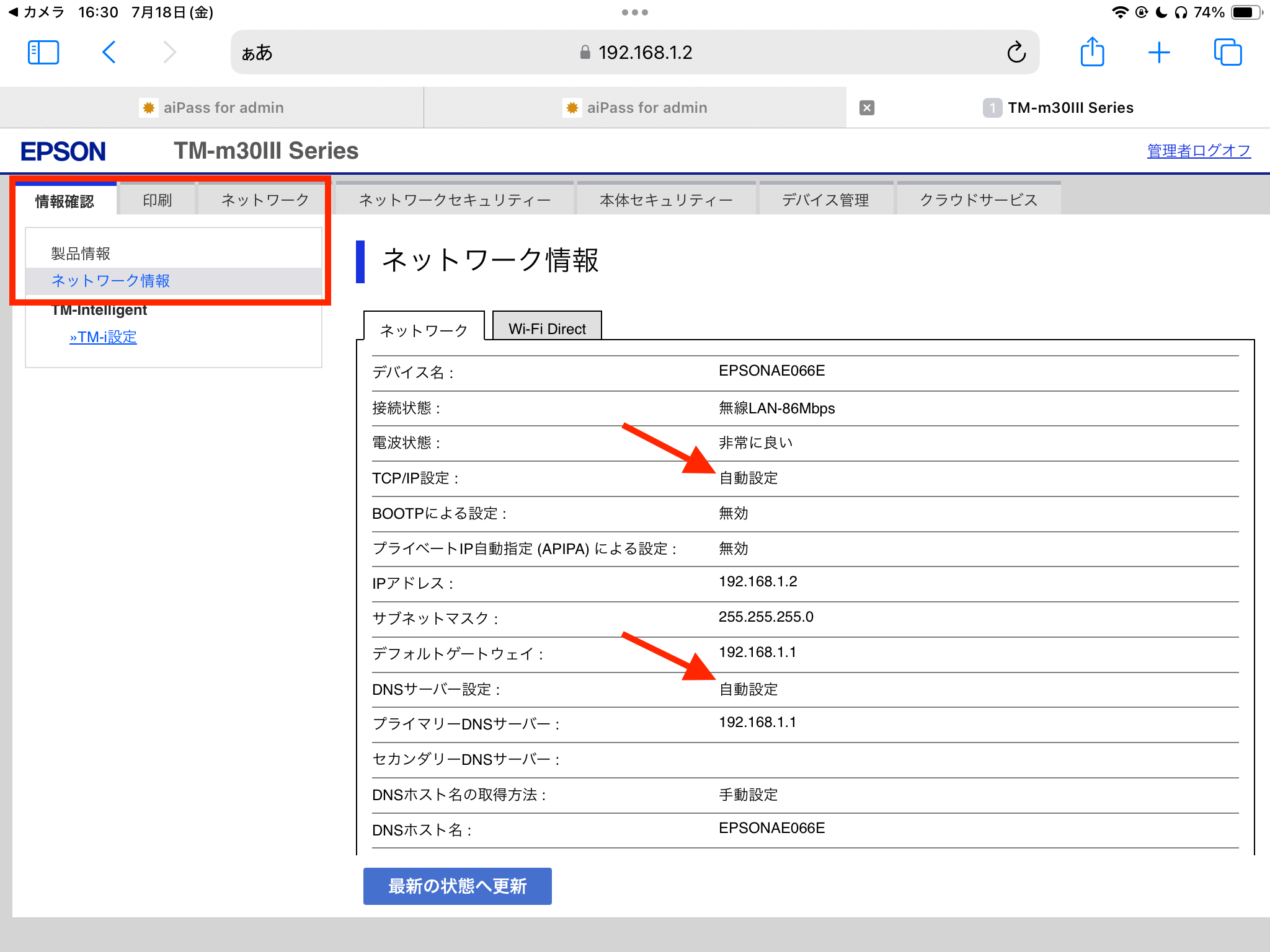This screenshot has height=952, width=1270.
Task: Show all tabs overview icon
Action: click(x=1228, y=53)
